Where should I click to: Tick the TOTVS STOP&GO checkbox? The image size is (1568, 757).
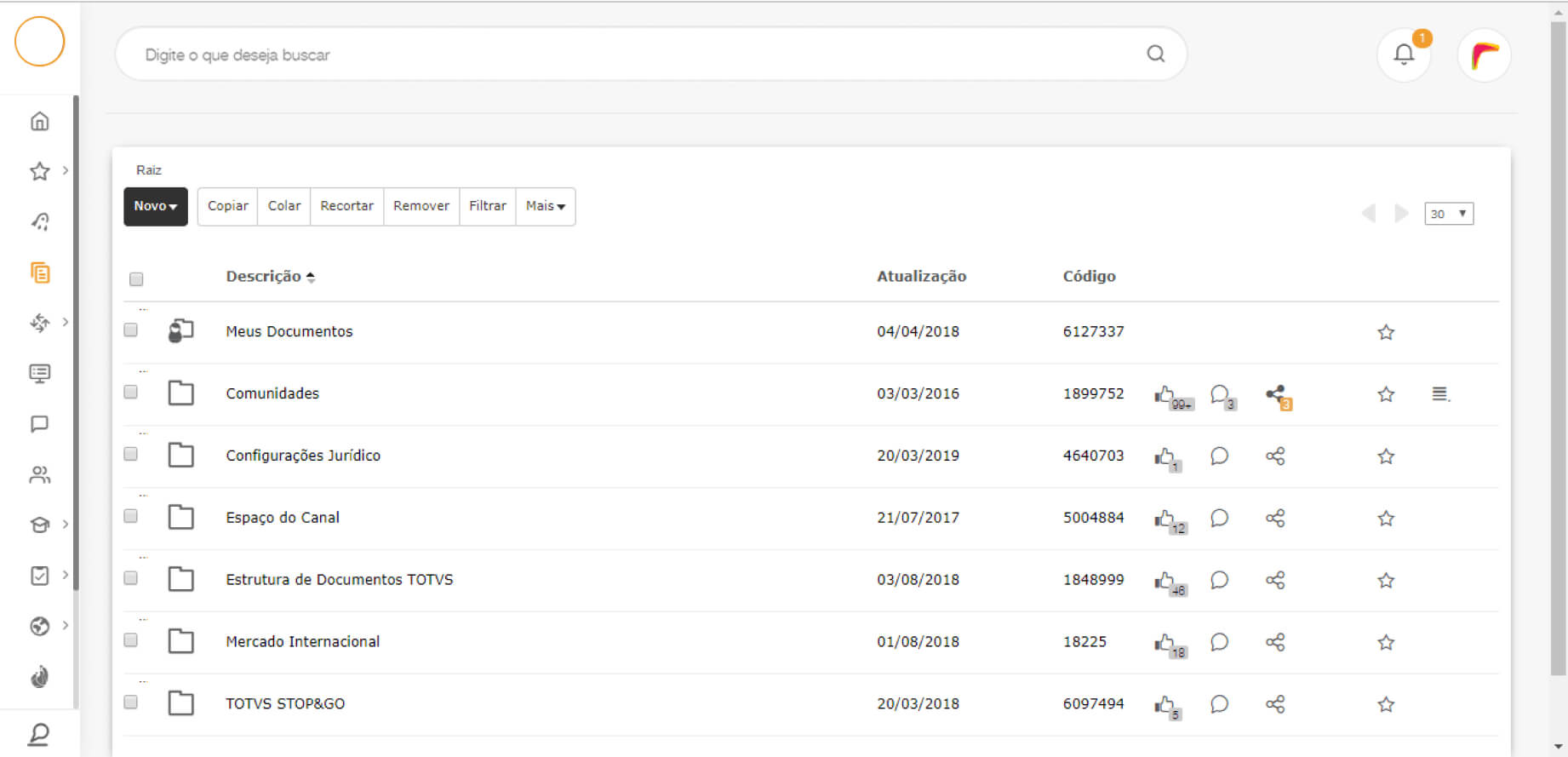tap(130, 703)
